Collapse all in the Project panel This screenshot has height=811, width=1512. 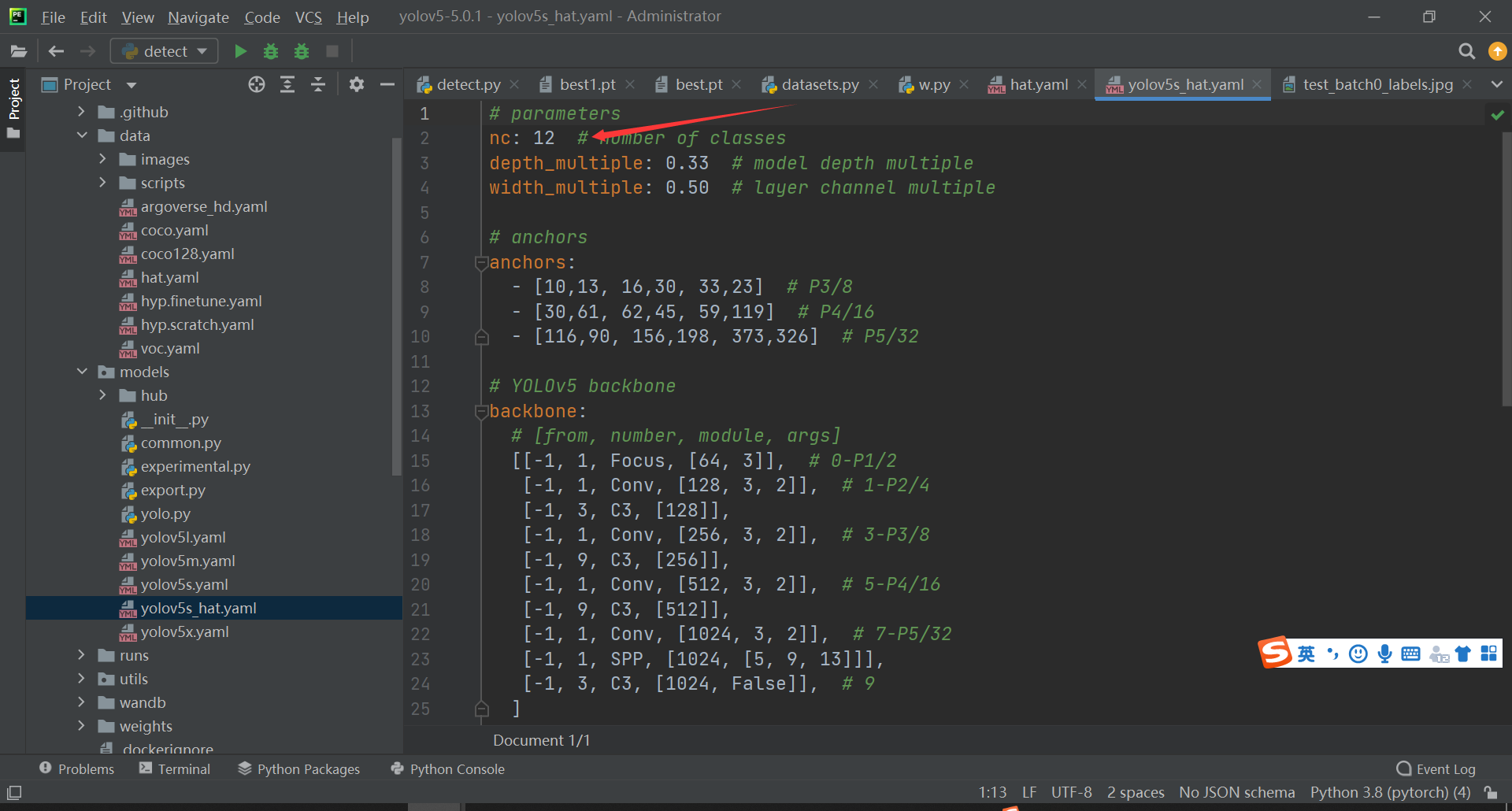(318, 84)
